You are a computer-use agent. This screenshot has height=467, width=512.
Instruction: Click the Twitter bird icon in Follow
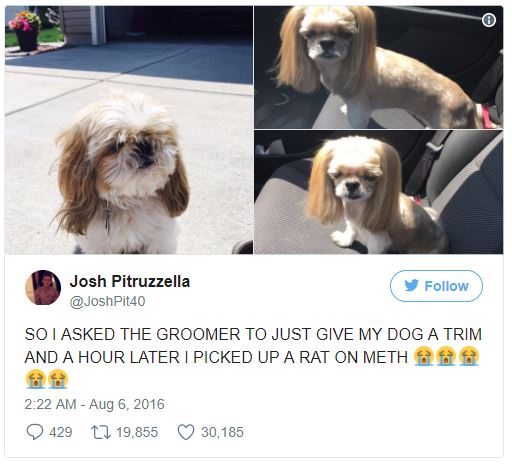coord(411,286)
